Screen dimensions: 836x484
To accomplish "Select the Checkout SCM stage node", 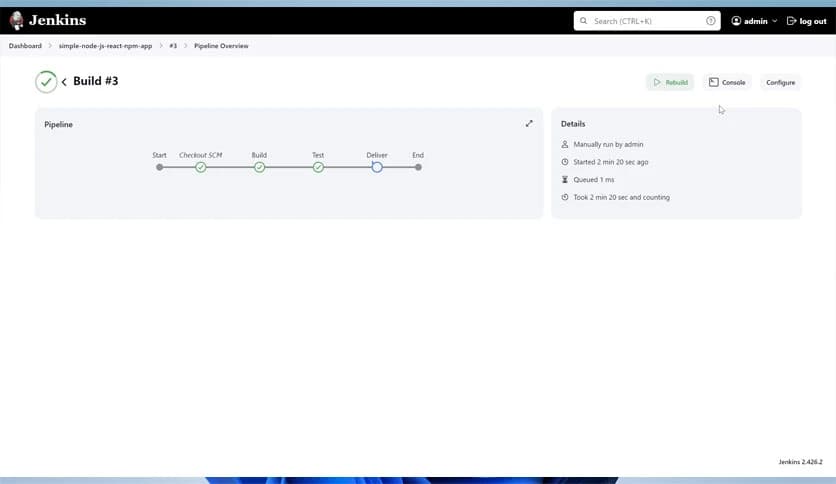I will (x=200, y=167).
